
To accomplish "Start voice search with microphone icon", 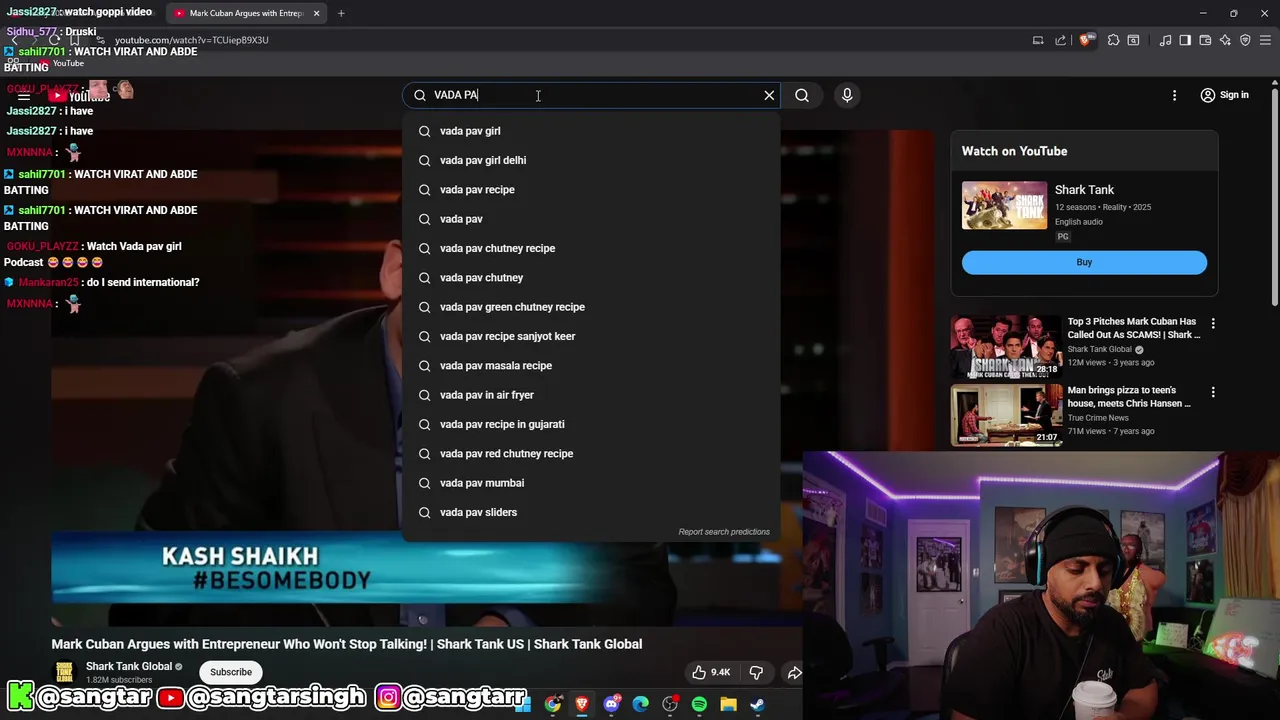I will (x=847, y=95).
